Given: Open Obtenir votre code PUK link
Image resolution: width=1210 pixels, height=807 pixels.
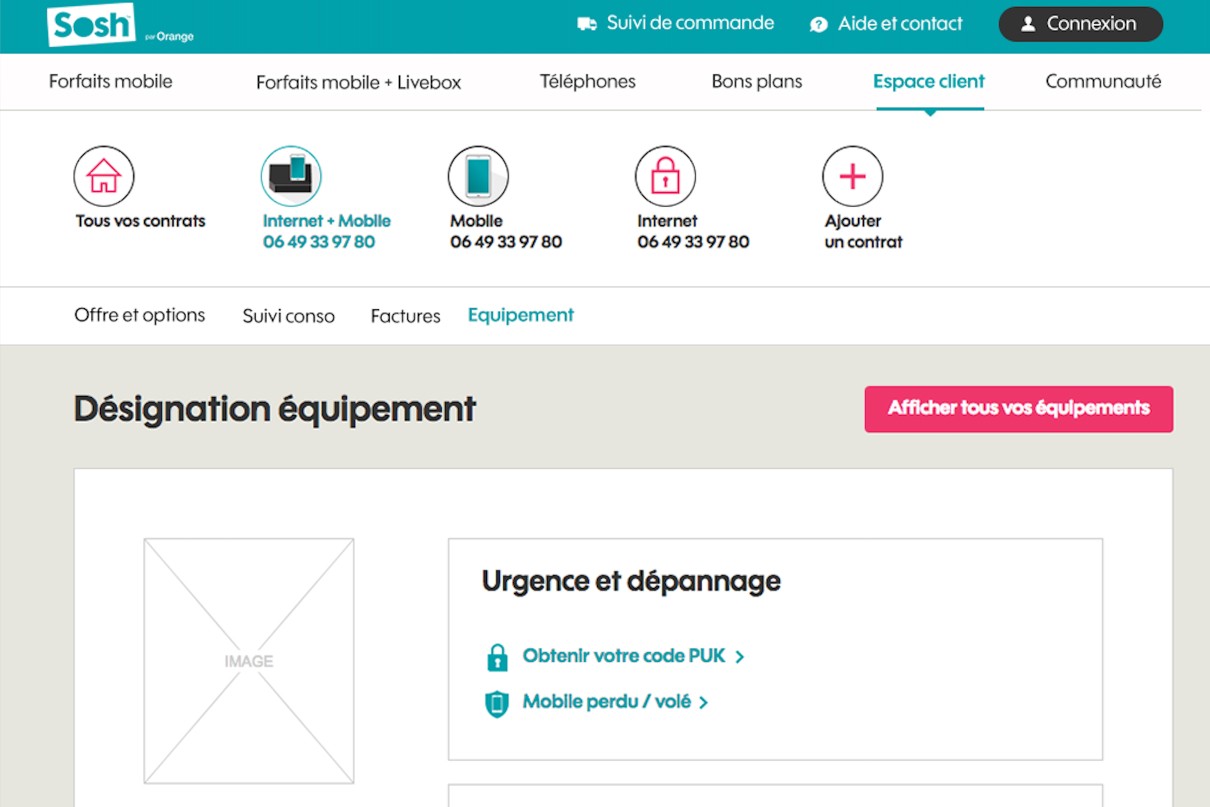Looking at the screenshot, I should (x=624, y=657).
